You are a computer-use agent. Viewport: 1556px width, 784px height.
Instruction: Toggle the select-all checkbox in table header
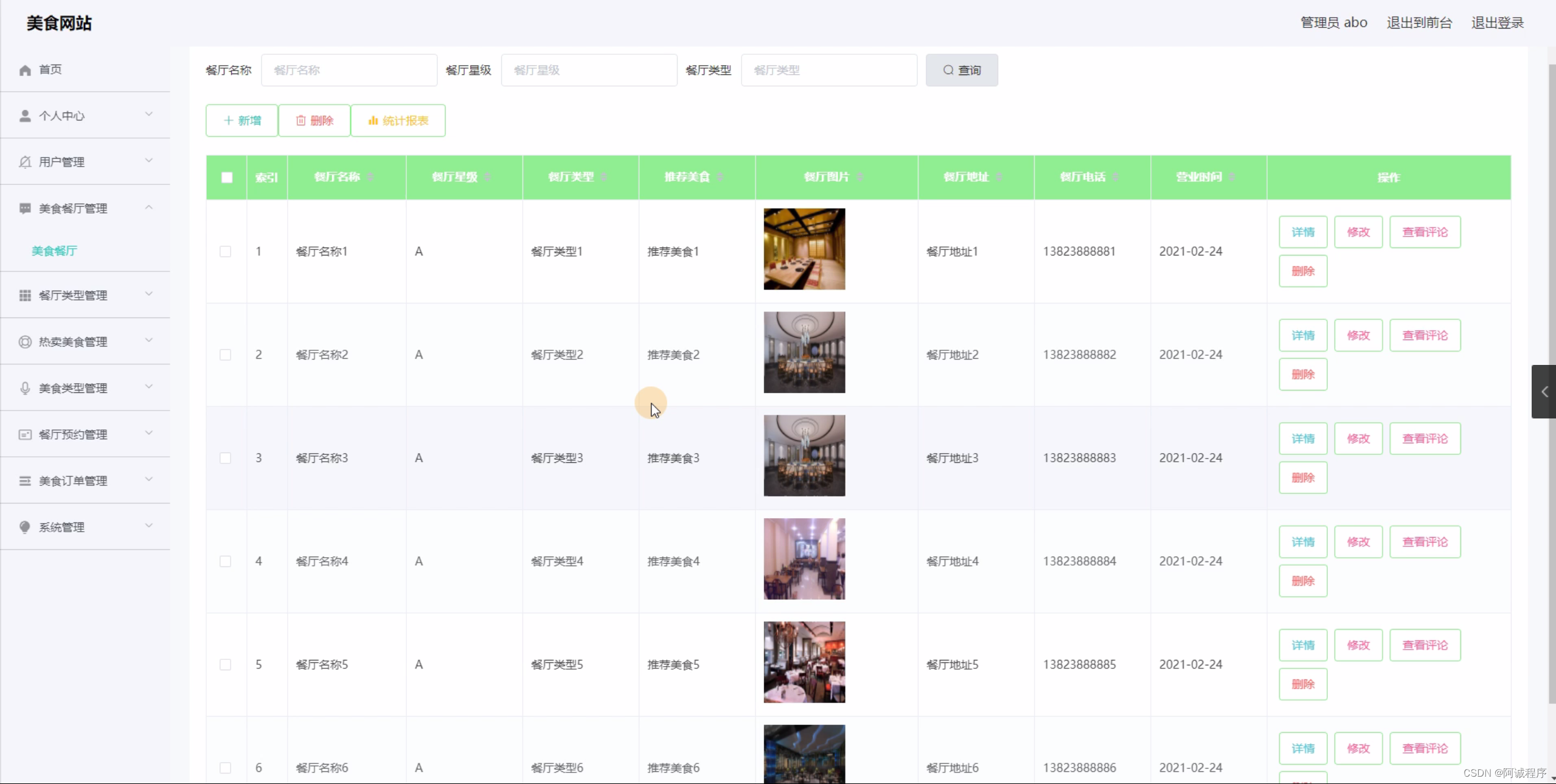[227, 178]
